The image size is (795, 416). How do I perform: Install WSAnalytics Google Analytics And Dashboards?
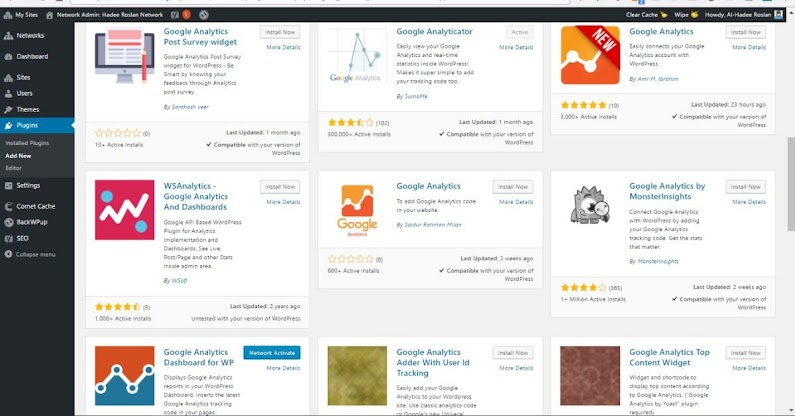280,187
